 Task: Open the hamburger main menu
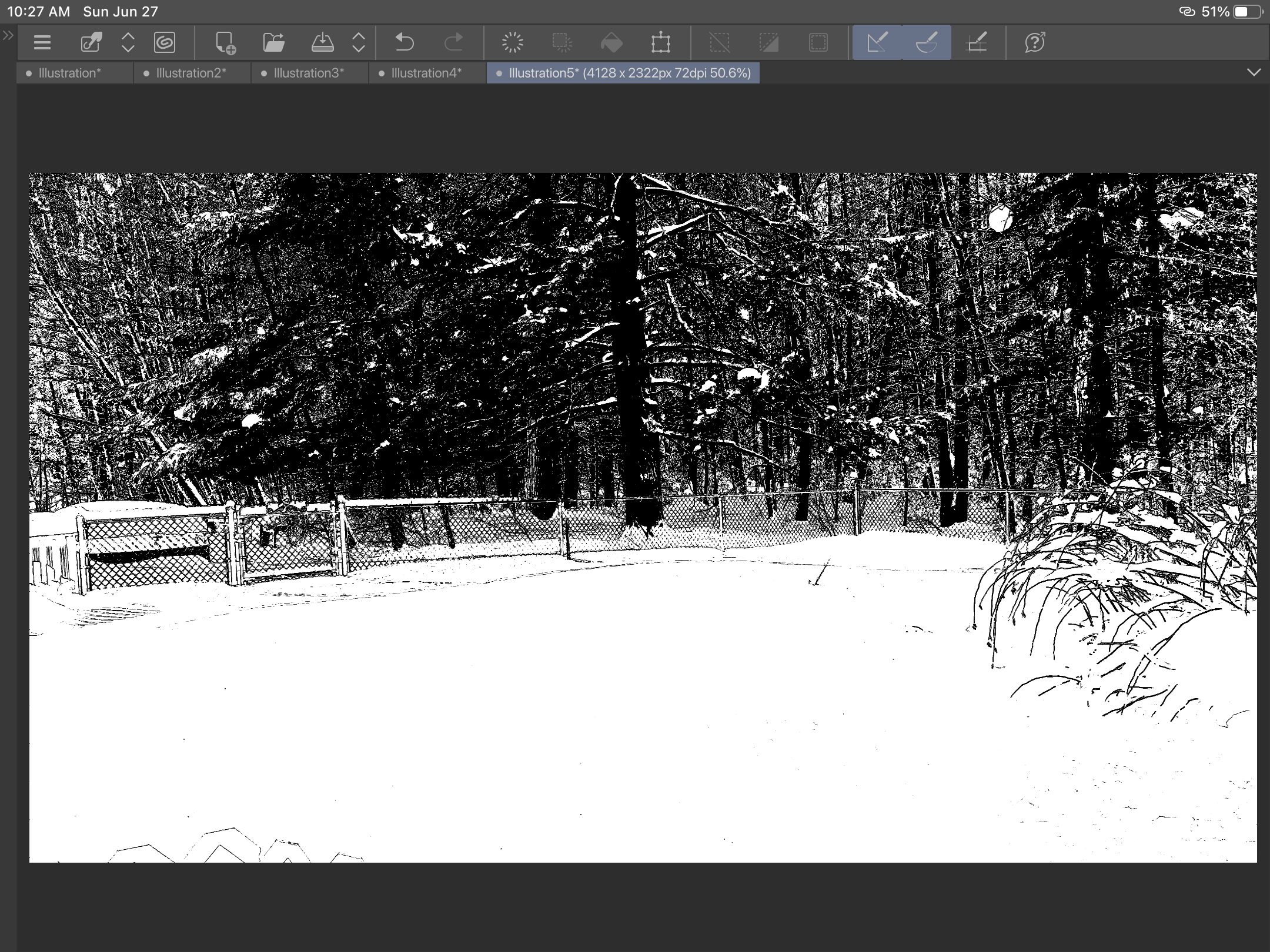click(x=42, y=42)
